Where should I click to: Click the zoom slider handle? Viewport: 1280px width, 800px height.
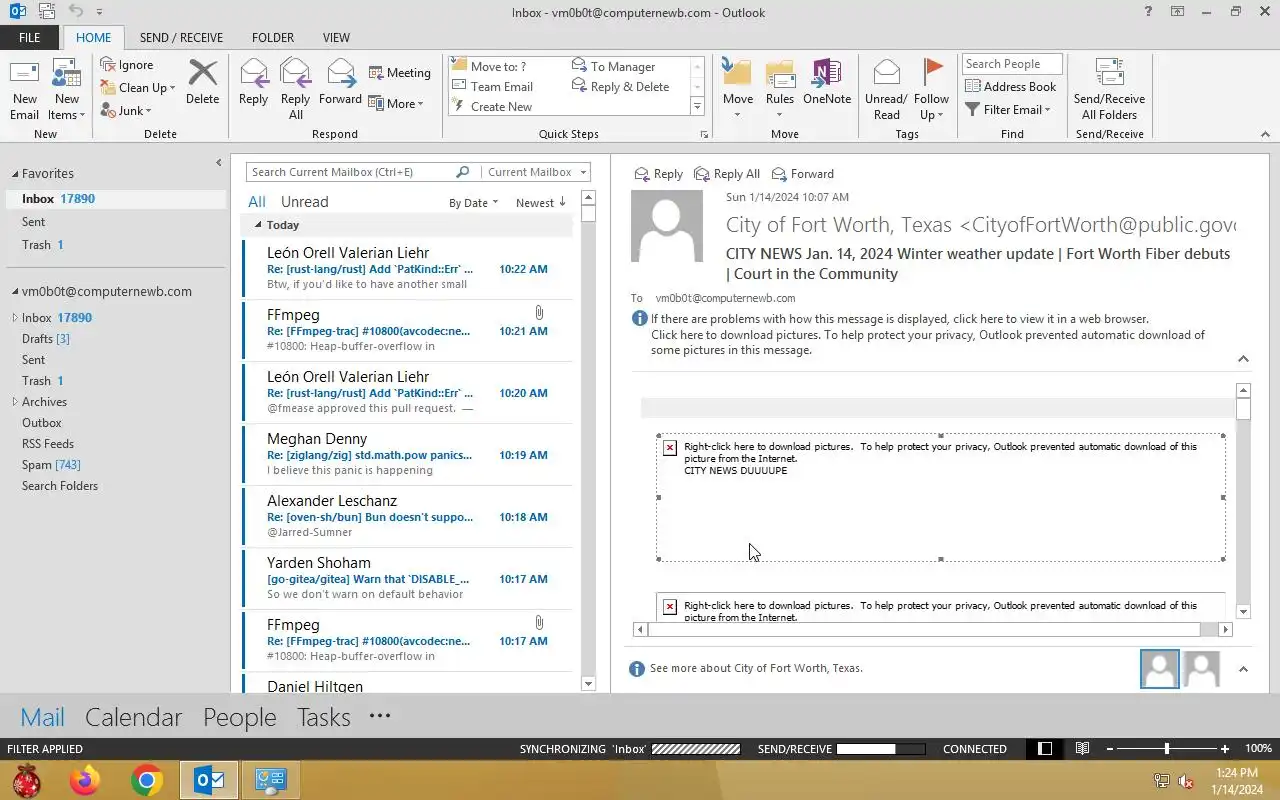(x=1166, y=748)
